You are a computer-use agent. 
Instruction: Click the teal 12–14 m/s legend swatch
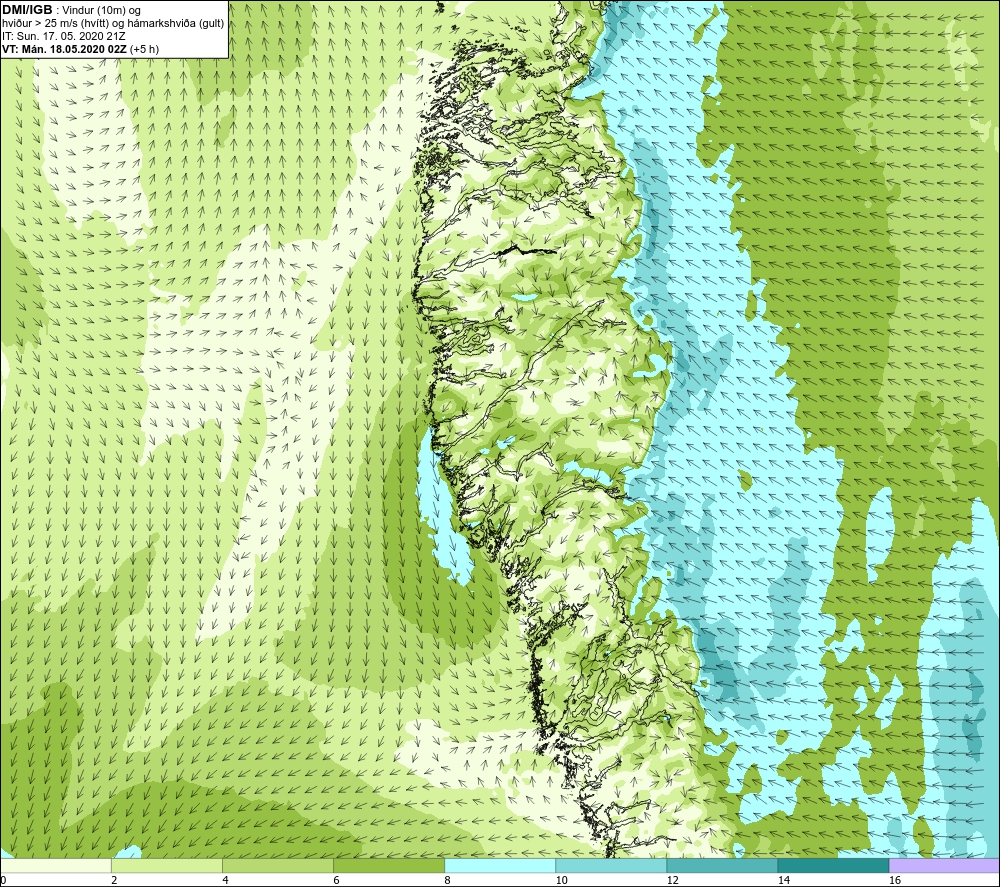point(722,865)
